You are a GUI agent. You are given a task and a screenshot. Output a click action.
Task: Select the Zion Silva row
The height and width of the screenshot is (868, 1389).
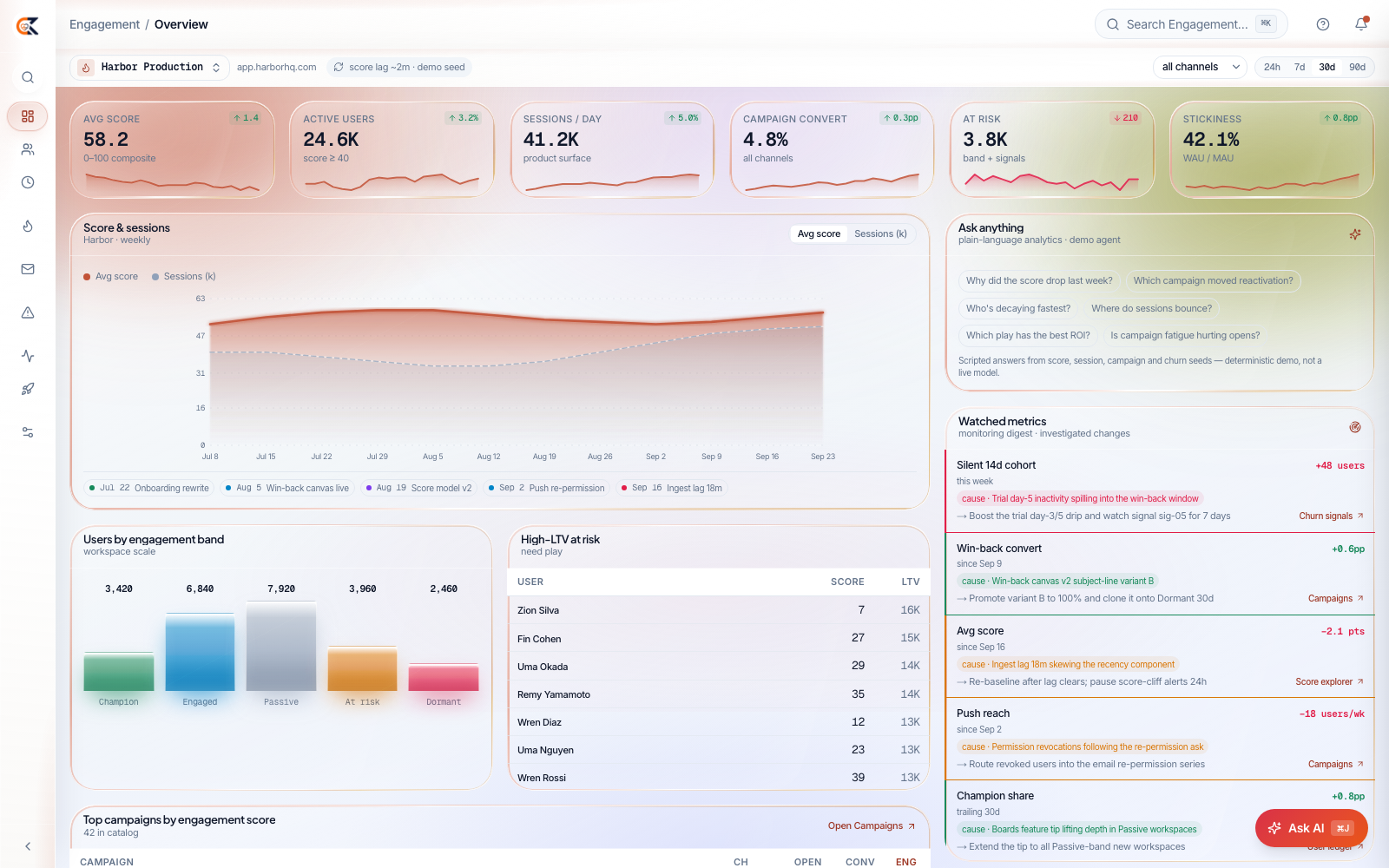coord(719,610)
